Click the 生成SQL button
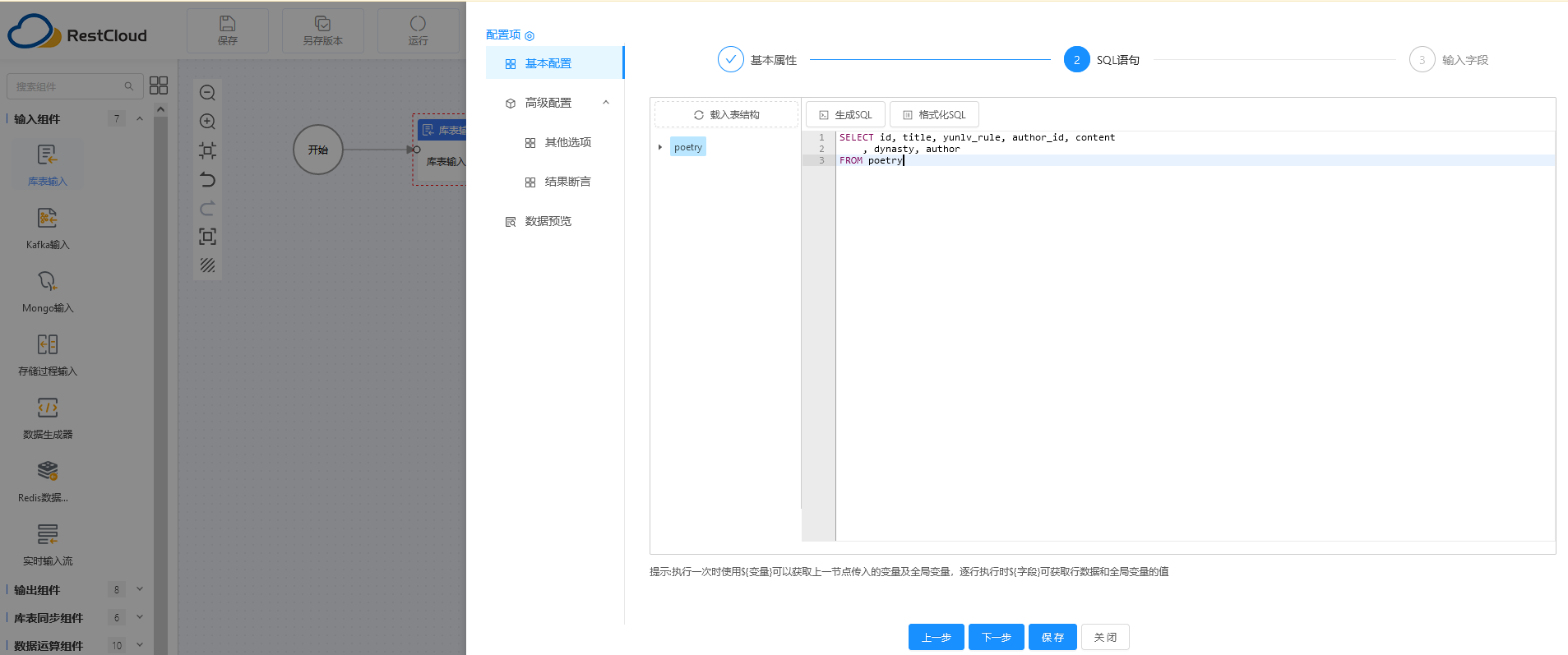This screenshot has height=655, width=1568. pyautogui.click(x=845, y=114)
